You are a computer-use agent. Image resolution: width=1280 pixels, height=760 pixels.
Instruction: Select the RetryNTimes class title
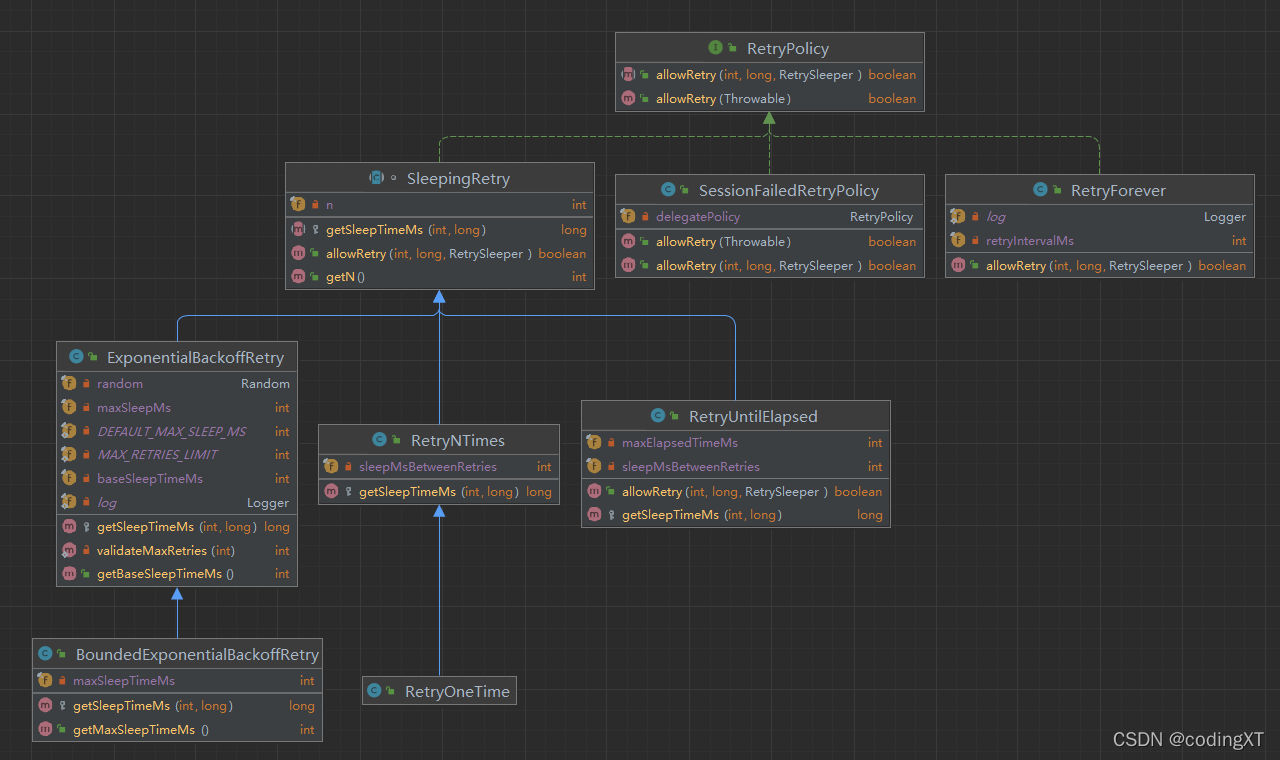(458, 440)
